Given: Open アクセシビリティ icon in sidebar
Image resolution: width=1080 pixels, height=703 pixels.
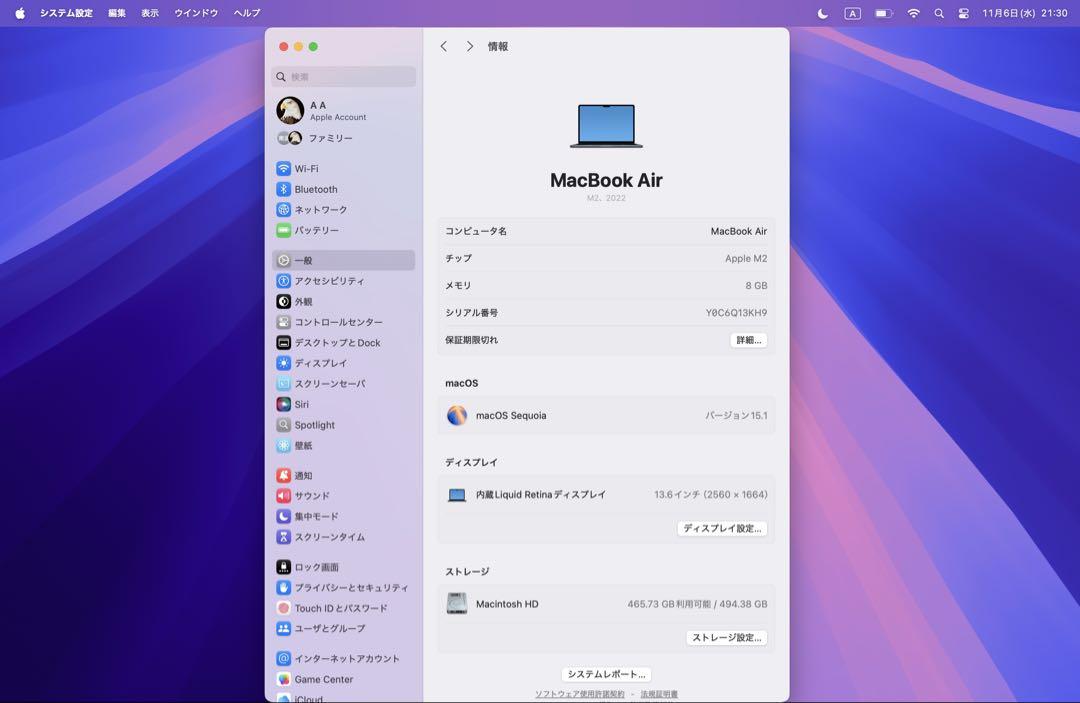Looking at the screenshot, I should pyautogui.click(x=283, y=281).
